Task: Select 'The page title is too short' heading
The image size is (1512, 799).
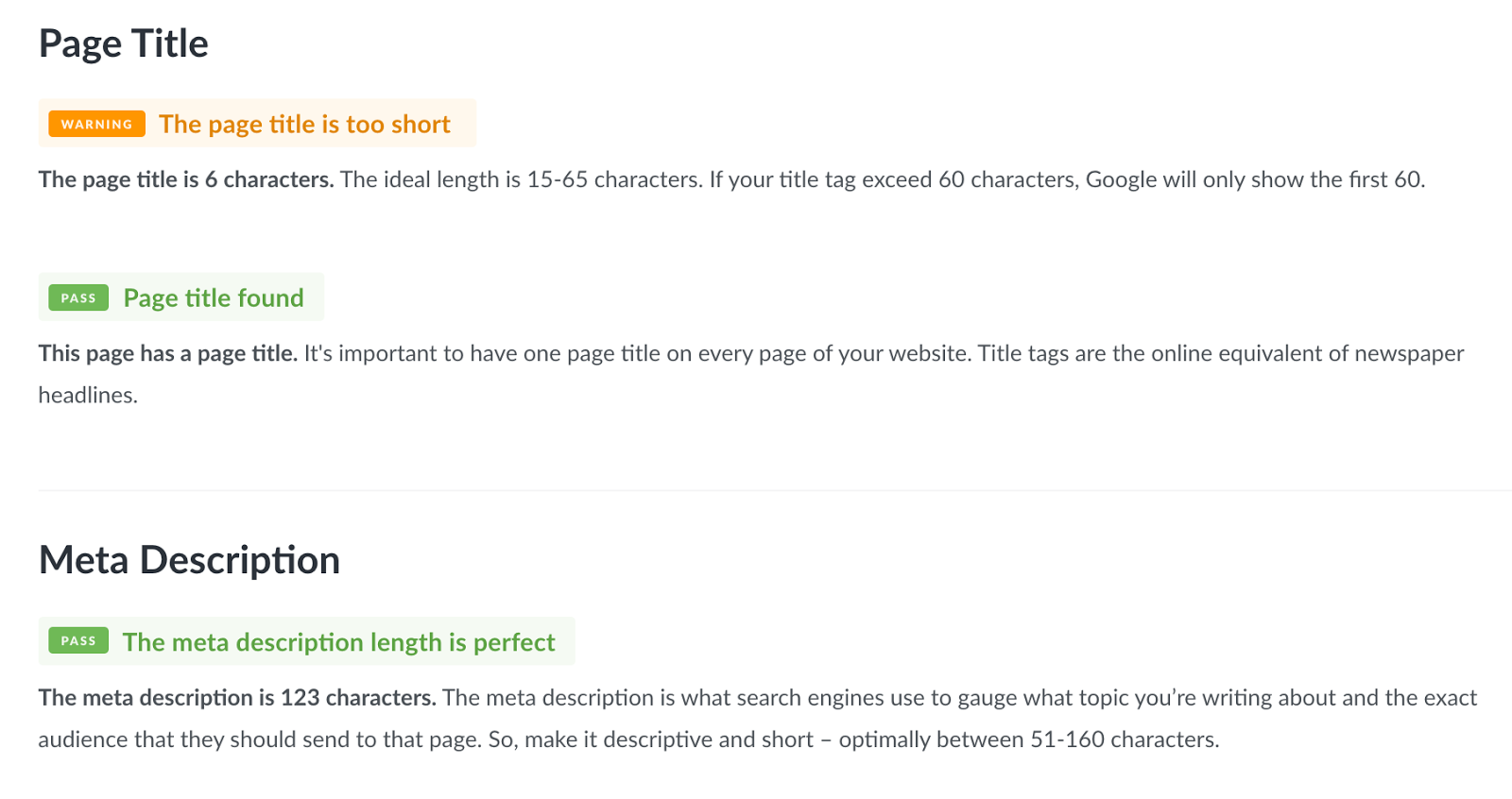Action: (304, 124)
